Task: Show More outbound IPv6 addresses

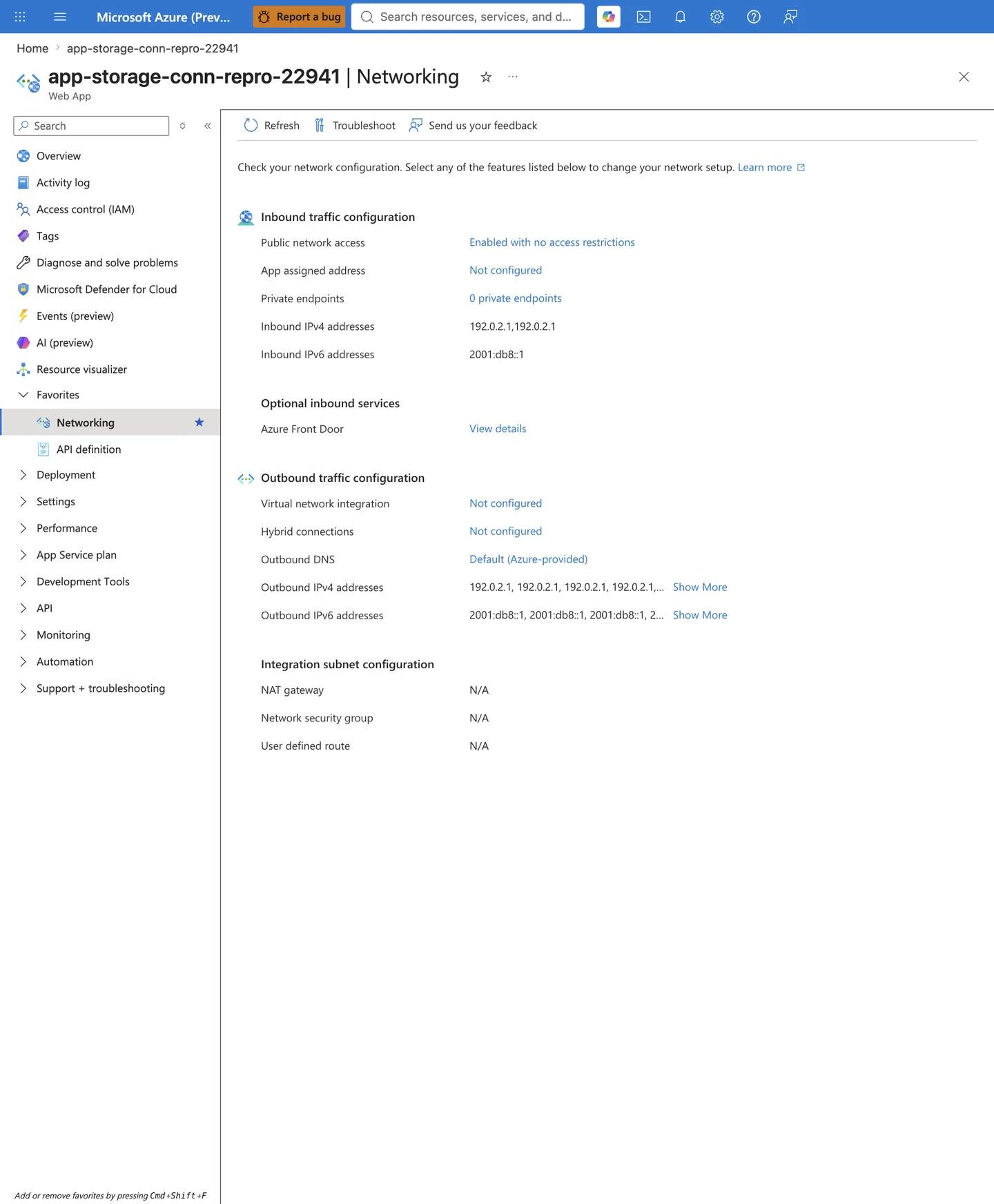Action: [700, 615]
